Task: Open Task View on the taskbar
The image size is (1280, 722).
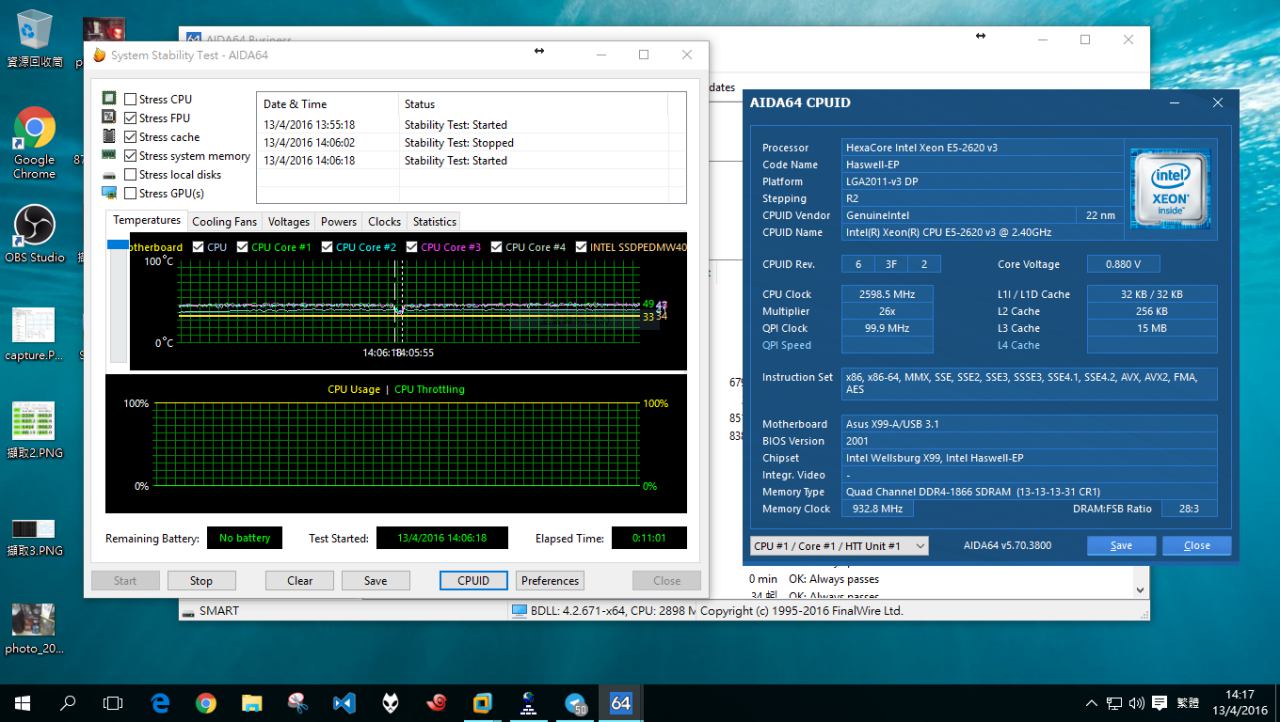Action: click(x=113, y=703)
